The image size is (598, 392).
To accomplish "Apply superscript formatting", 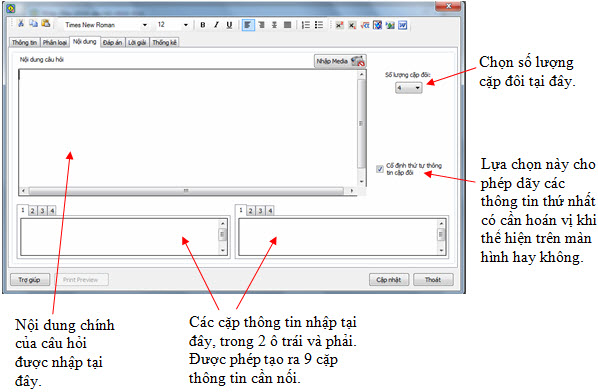I will tap(339, 25).
